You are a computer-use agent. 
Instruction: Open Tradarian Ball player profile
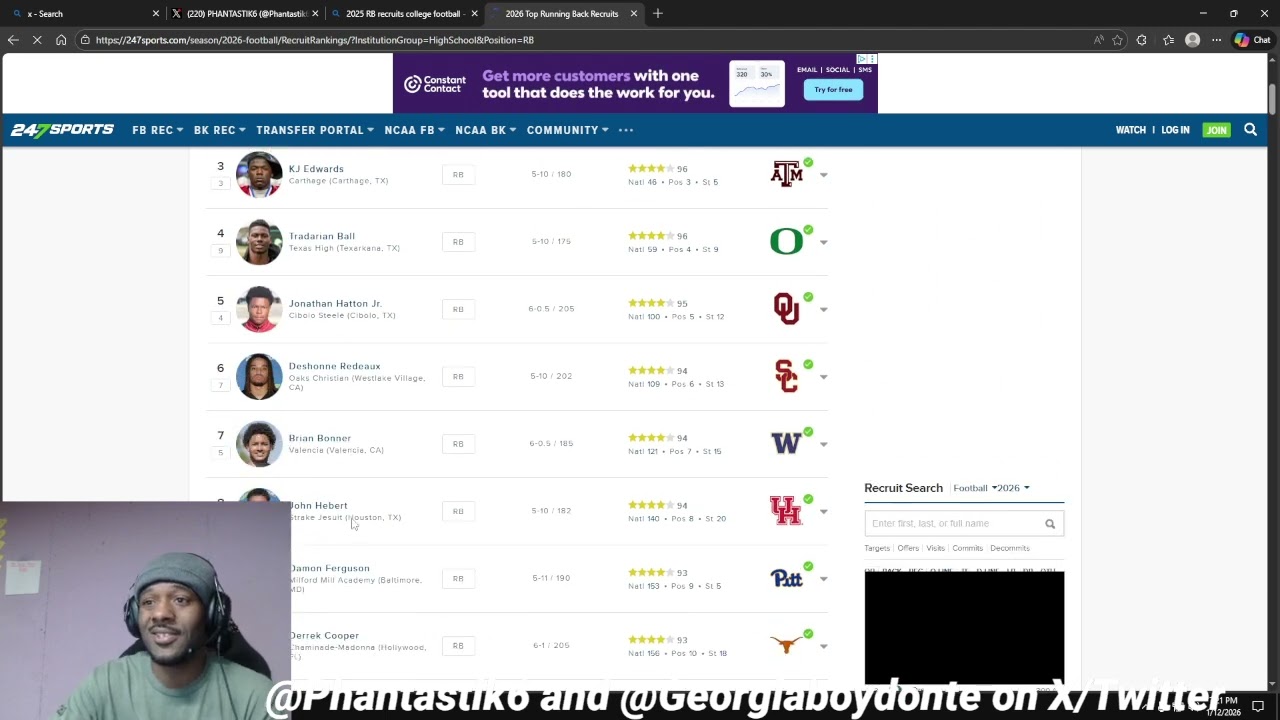322,236
